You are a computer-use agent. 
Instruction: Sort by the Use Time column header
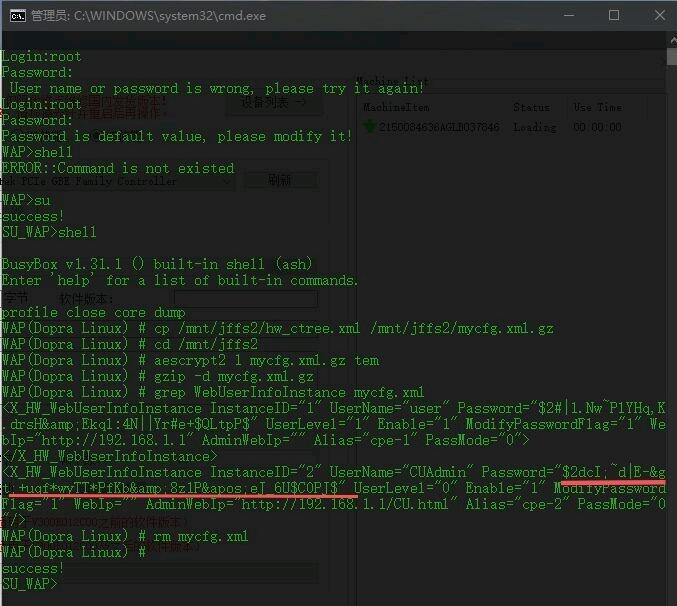coord(598,107)
